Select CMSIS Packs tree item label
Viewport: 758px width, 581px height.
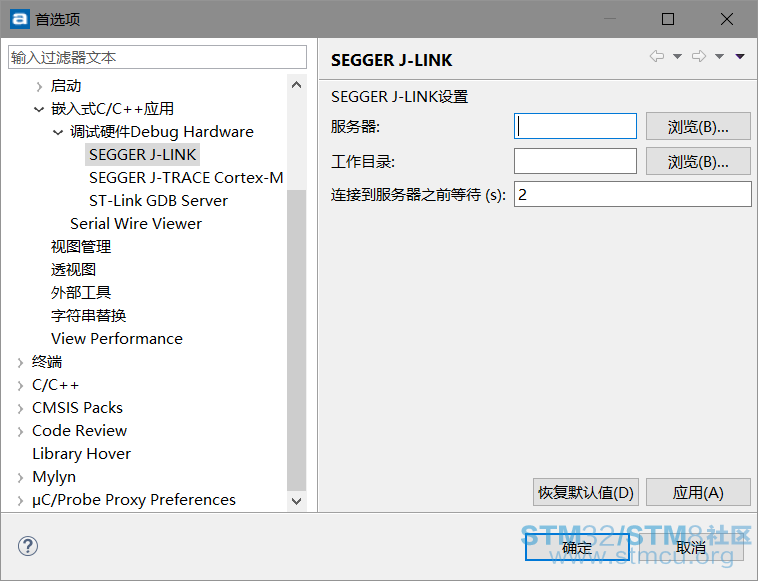tap(77, 408)
